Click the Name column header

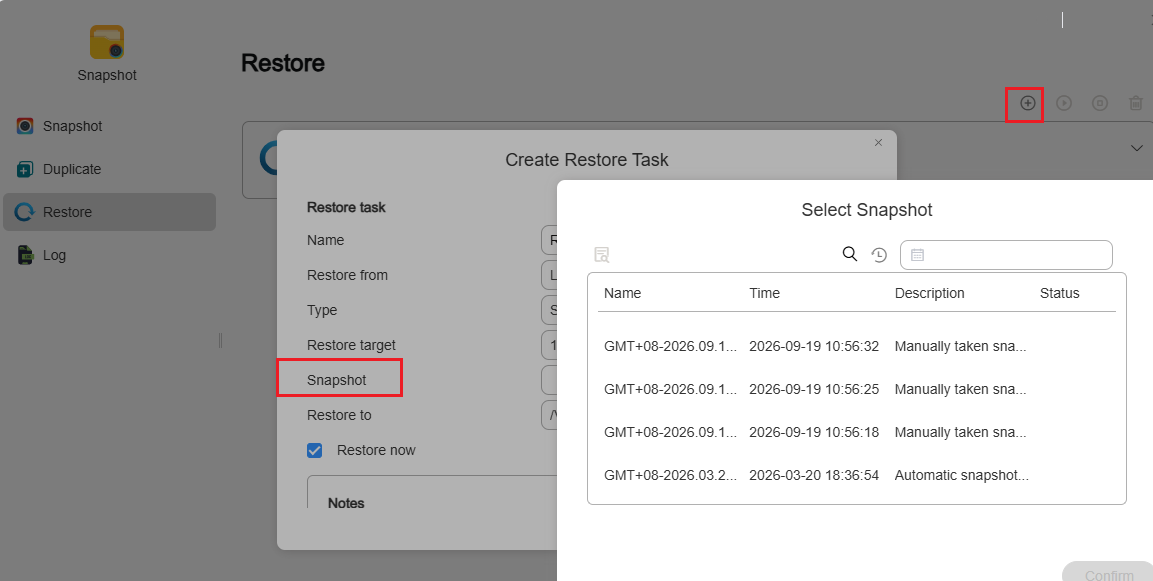pos(622,293)
